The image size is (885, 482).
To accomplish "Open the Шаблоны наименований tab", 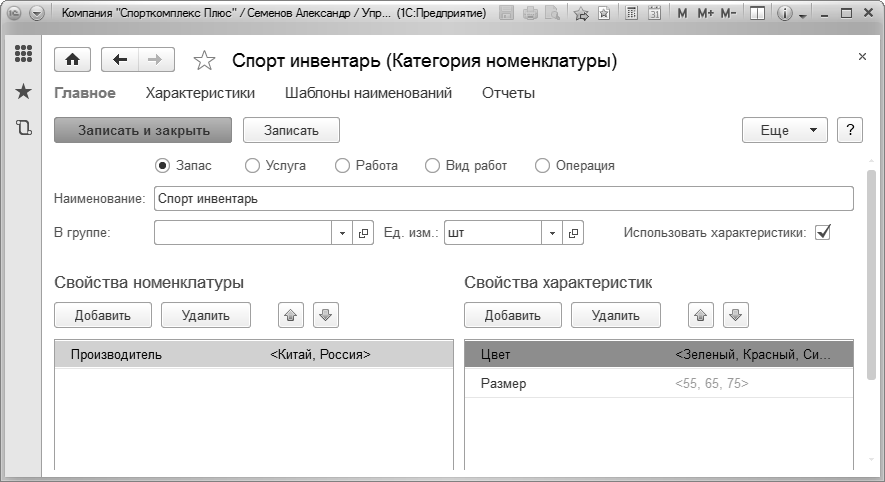I will (x=368, y=93).
